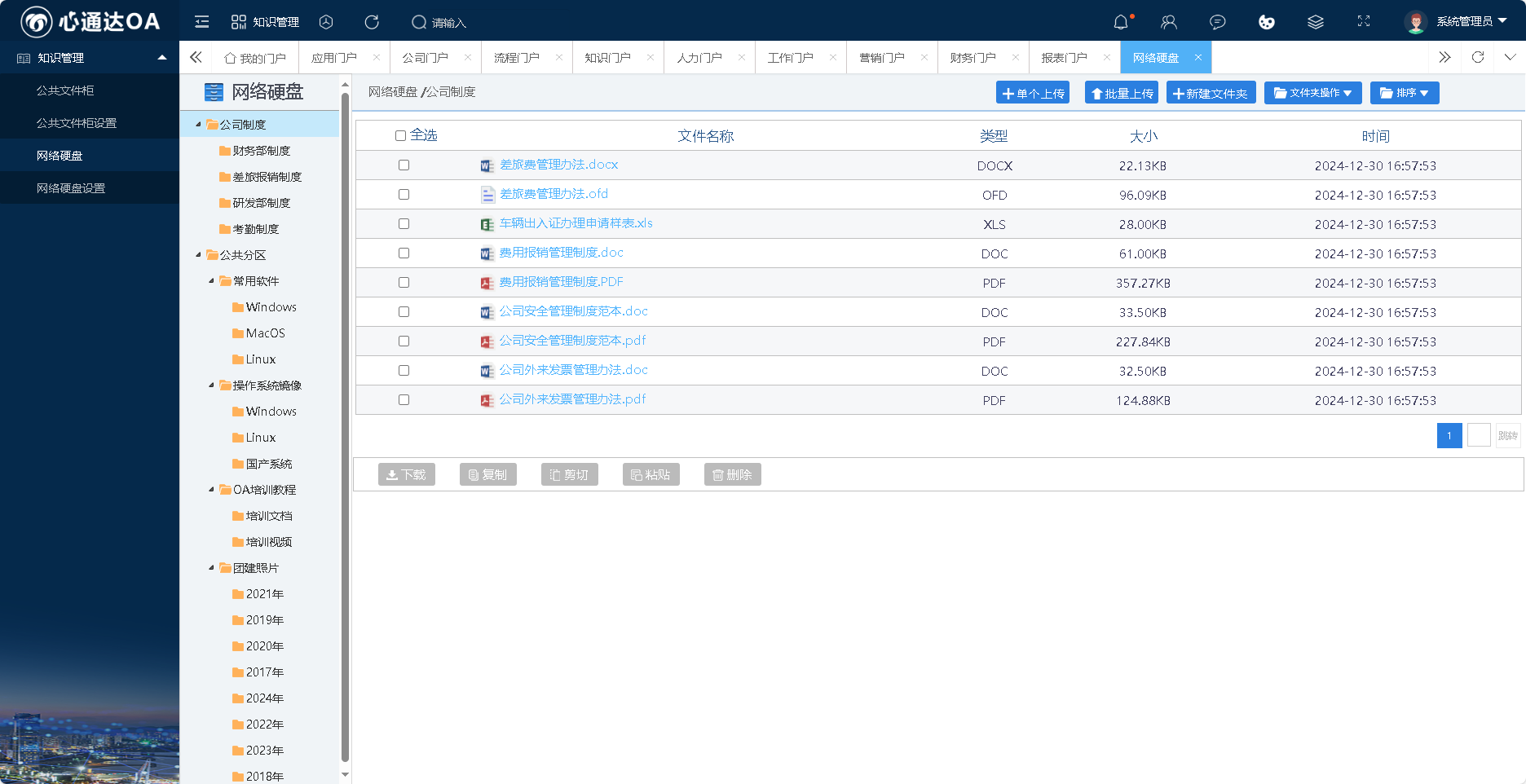Screen dimensions: 1526x784
Task: Click the page number jump input box
Action: coord(1479,435)
